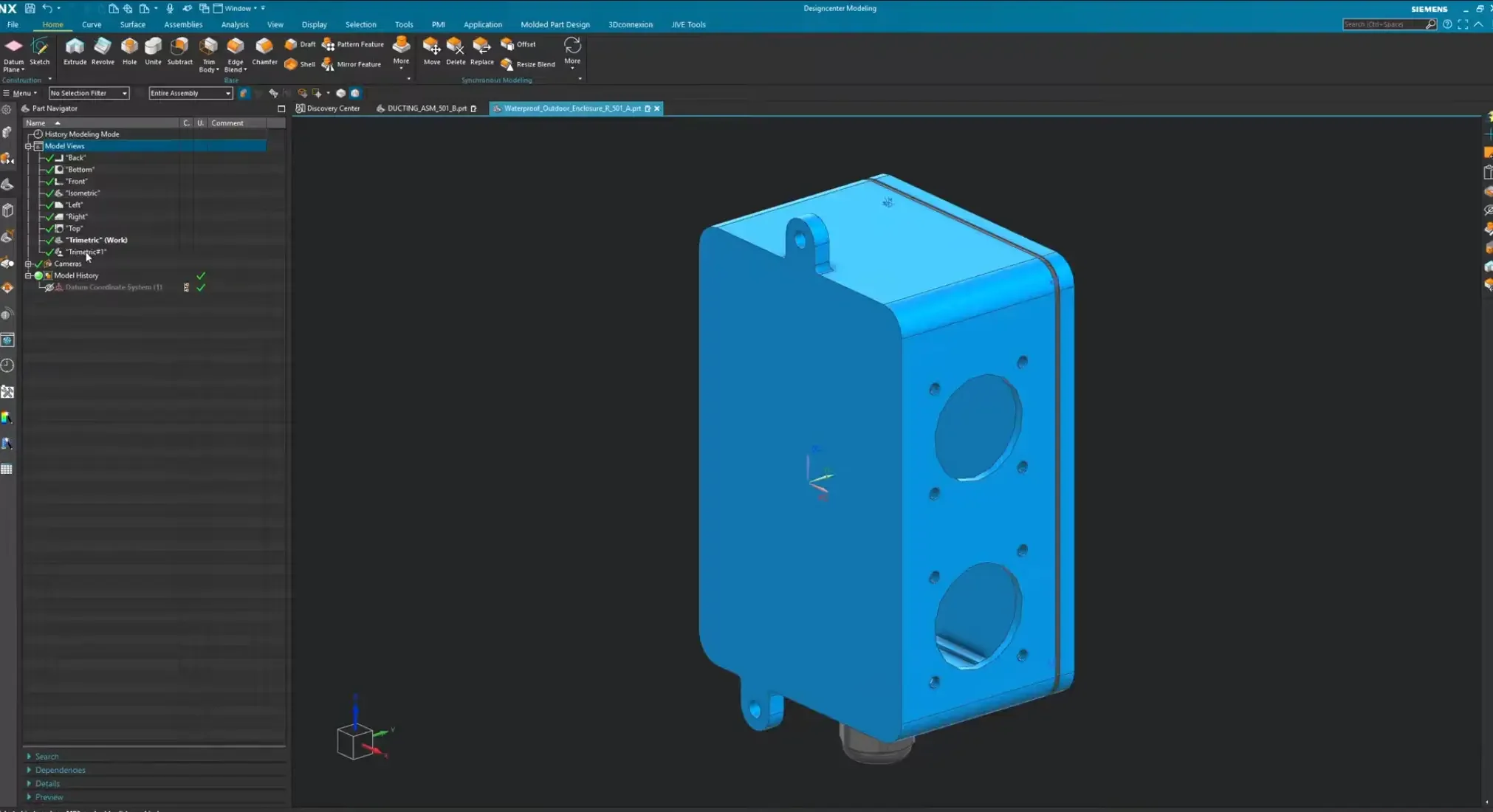Show hidden Datum Coordinate System eye icon

(49, 287)
